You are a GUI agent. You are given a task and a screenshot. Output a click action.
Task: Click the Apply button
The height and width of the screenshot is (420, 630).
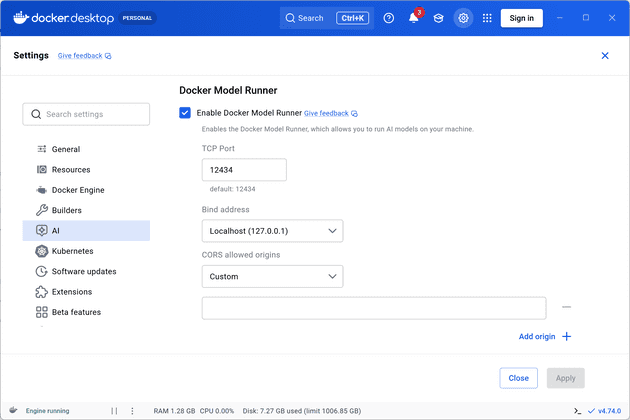click(565, 378)
